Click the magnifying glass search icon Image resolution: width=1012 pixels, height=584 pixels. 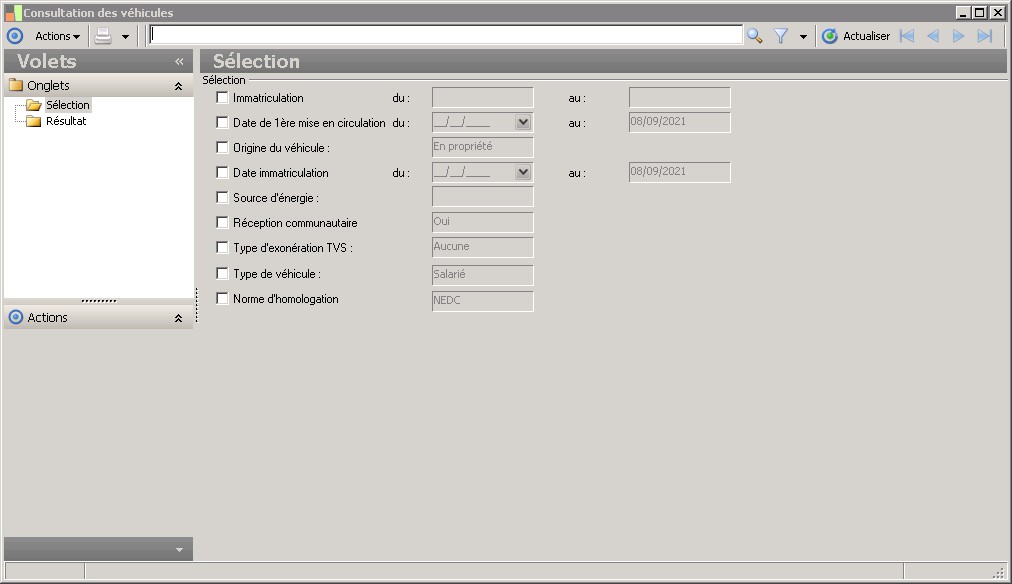(x=754, y=36)
